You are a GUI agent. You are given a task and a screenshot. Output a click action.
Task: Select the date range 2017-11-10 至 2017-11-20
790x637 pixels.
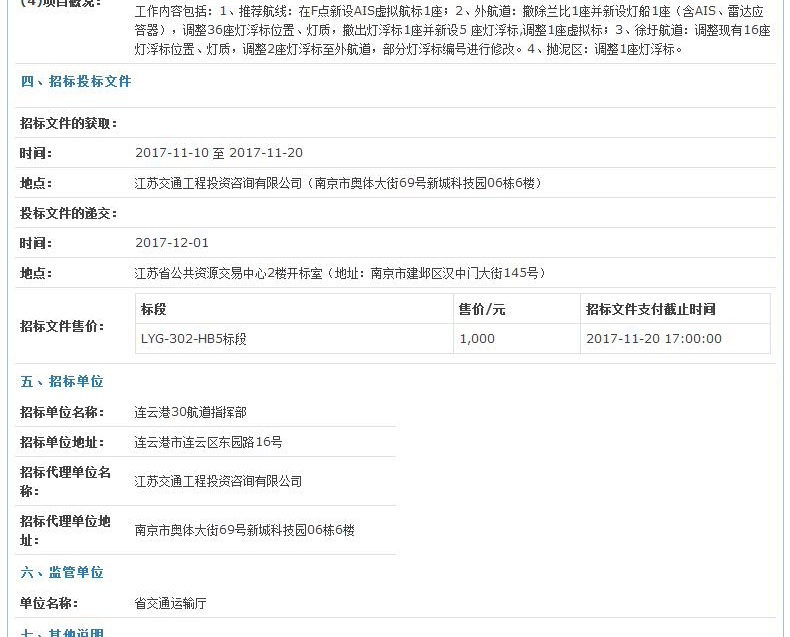click(x=218, y=153)
